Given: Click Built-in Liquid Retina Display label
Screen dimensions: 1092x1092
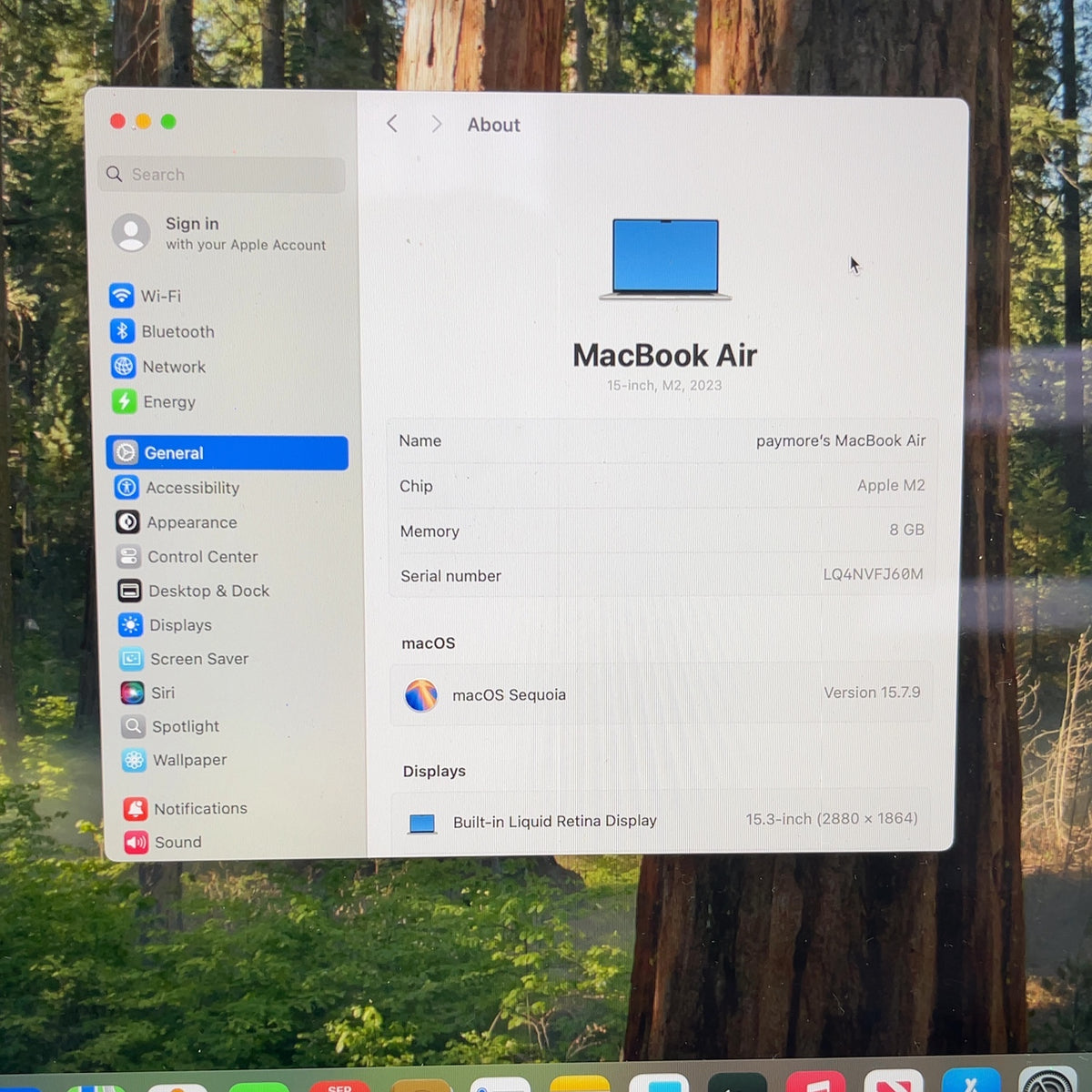Looking at the screenshot, I should pos(554,821).
